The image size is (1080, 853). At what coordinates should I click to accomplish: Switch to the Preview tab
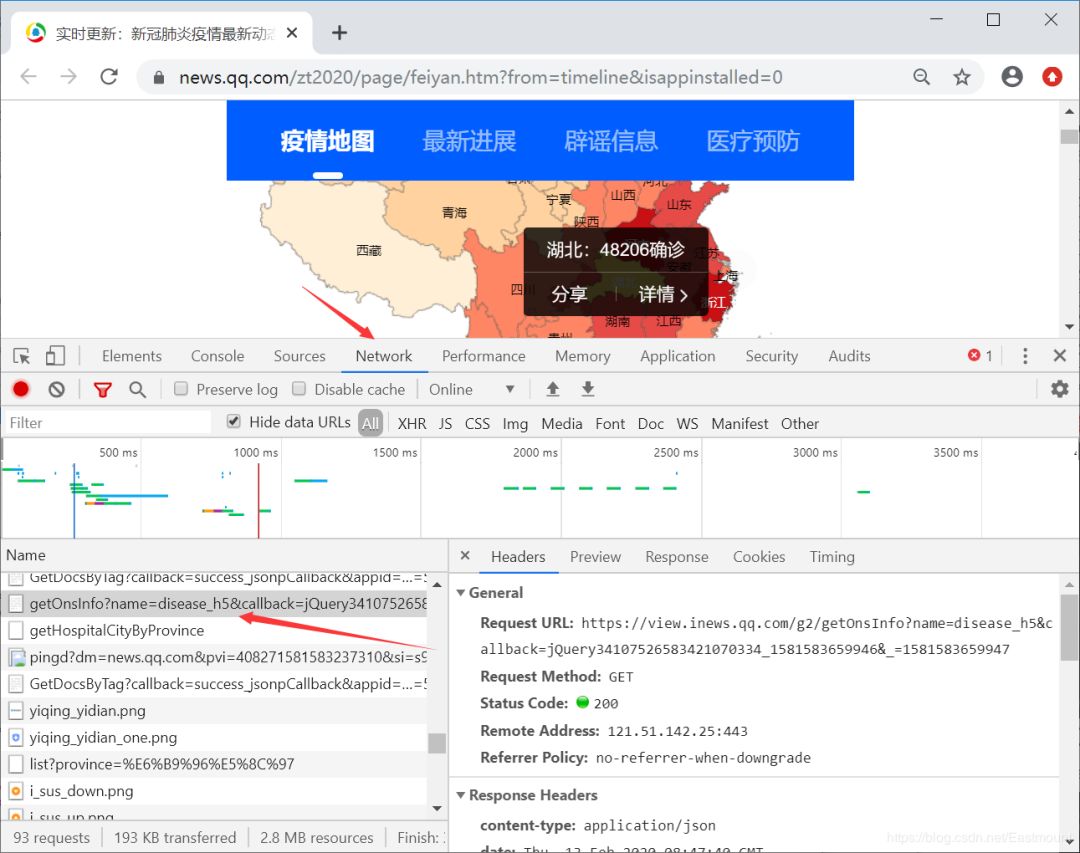[x=595, y=556]
